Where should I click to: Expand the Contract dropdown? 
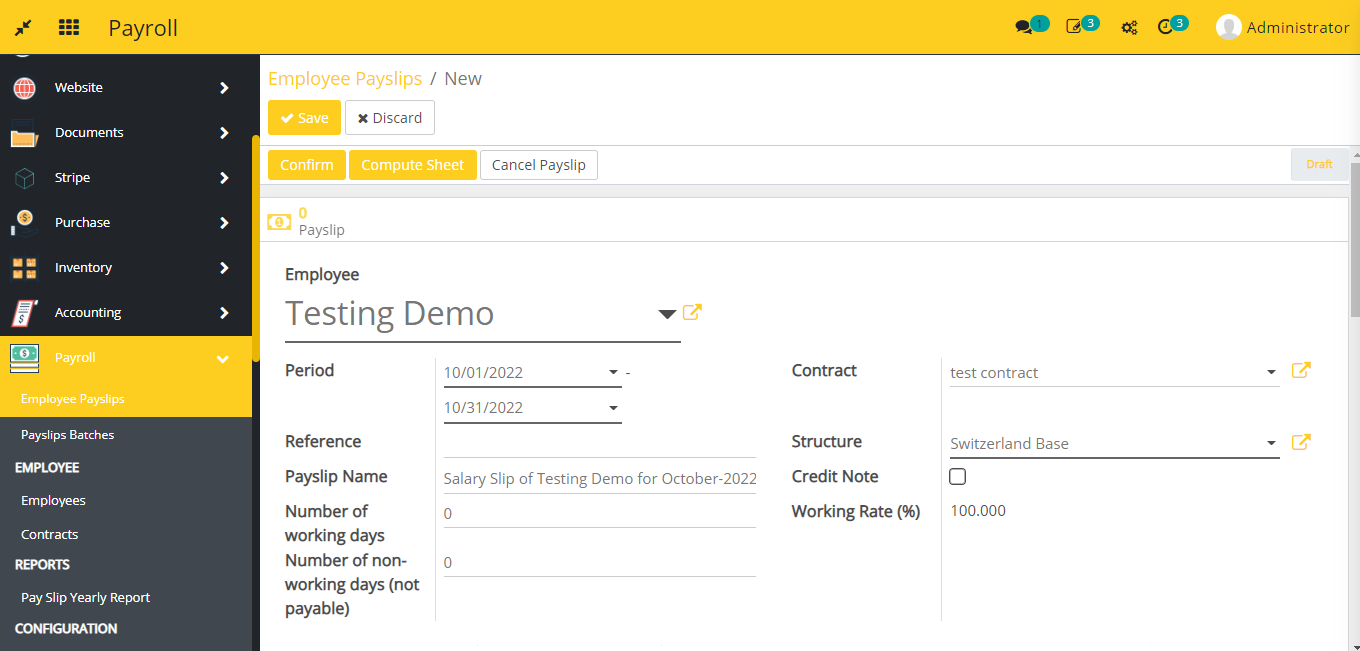coord(1271,372)
